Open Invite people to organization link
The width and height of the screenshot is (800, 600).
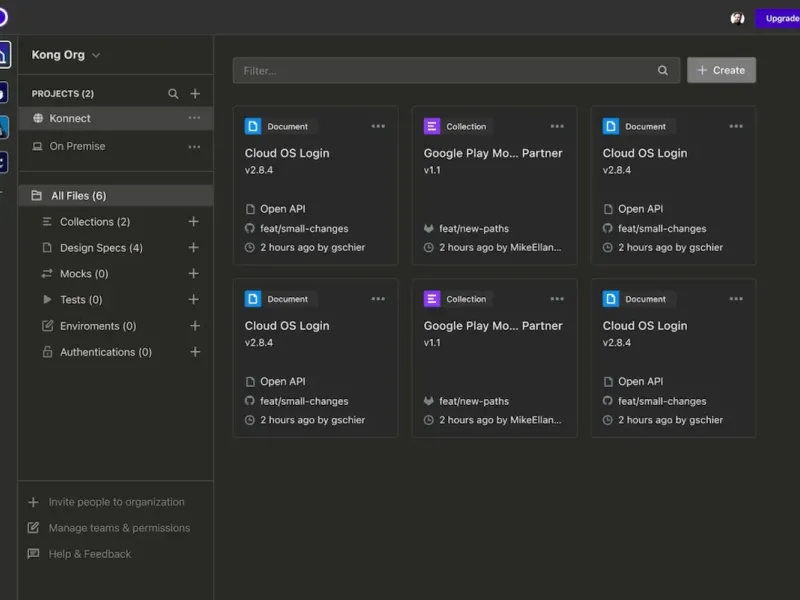116,502
